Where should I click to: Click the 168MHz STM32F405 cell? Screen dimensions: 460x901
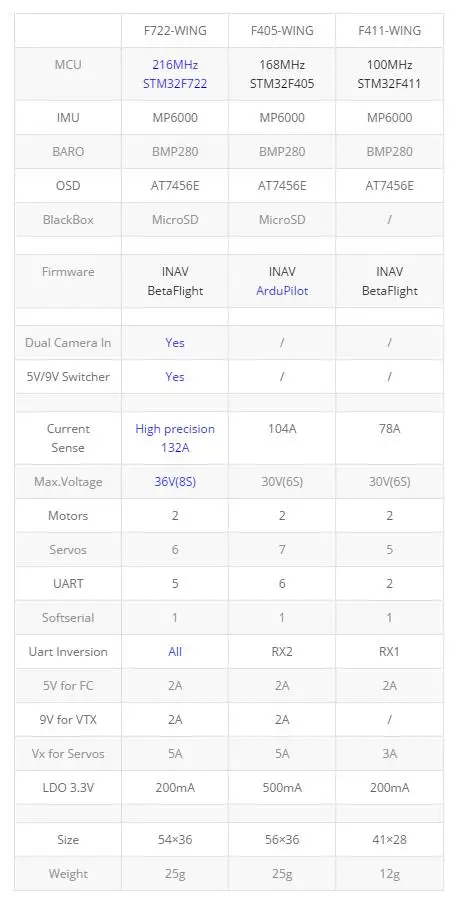pyautogui.click(x=282, y=74)
